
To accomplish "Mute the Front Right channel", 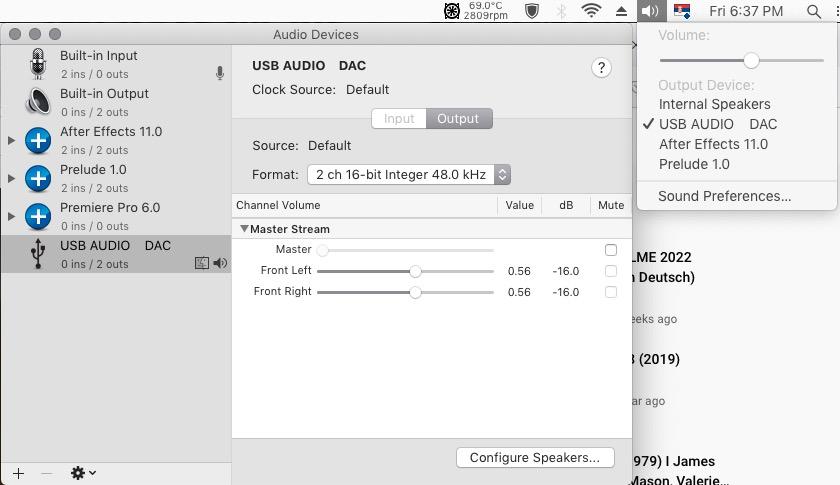I will (x=611, y=292).
